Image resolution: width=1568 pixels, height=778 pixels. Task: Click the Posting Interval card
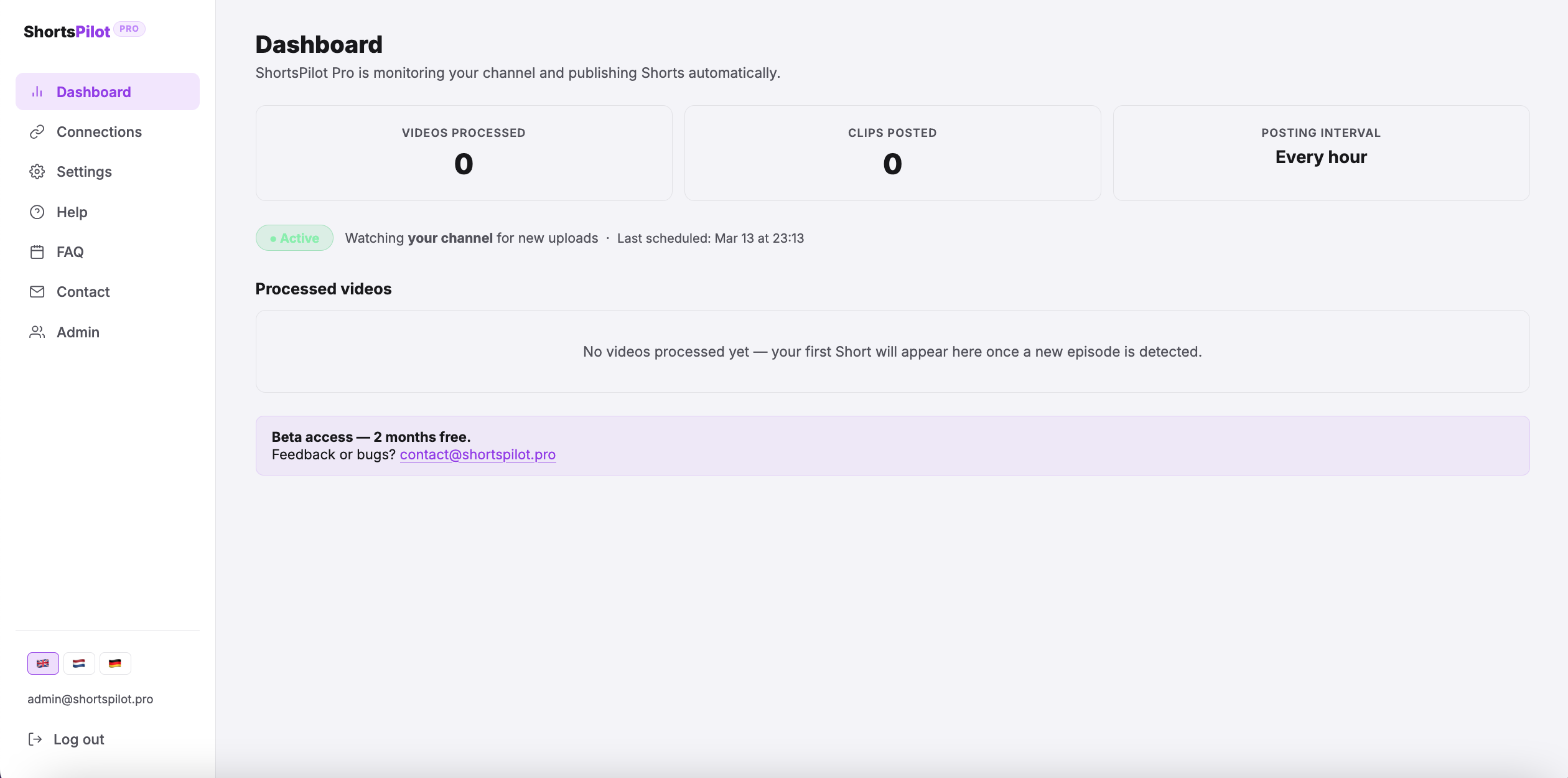pyautogui.click(x=1320, y=153)
